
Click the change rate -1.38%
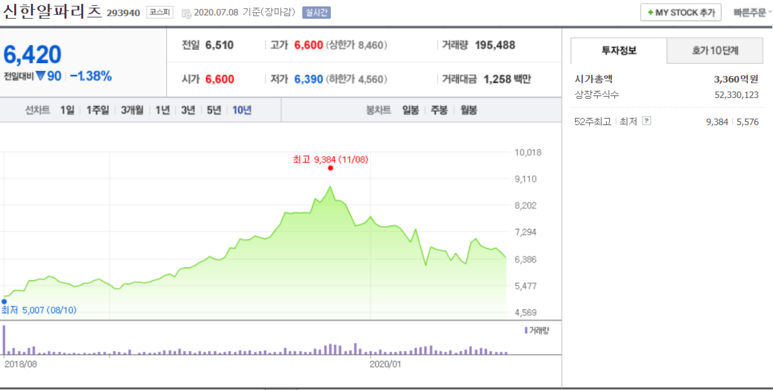coord(91,76)
